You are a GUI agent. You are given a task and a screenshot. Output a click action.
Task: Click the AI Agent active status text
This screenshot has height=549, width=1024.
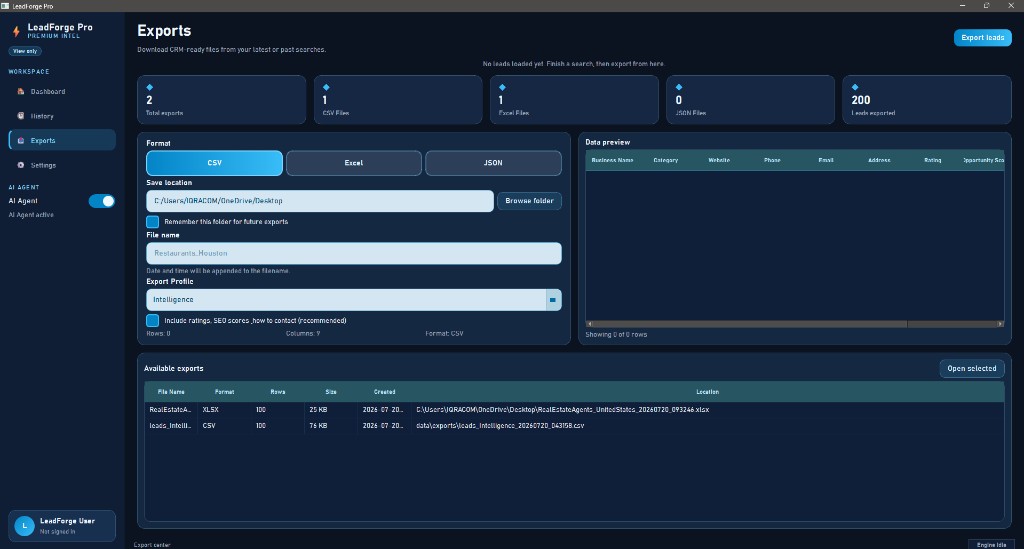coord(31,215)
